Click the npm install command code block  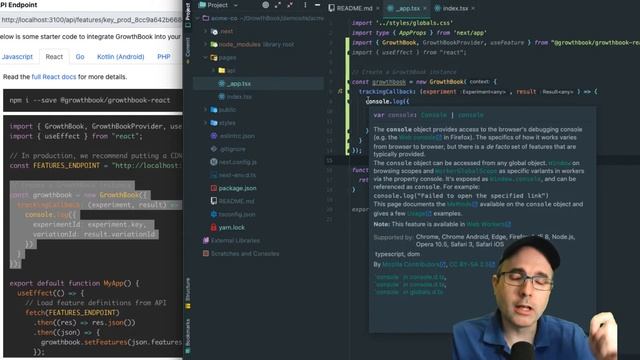[x=93, y=100]
